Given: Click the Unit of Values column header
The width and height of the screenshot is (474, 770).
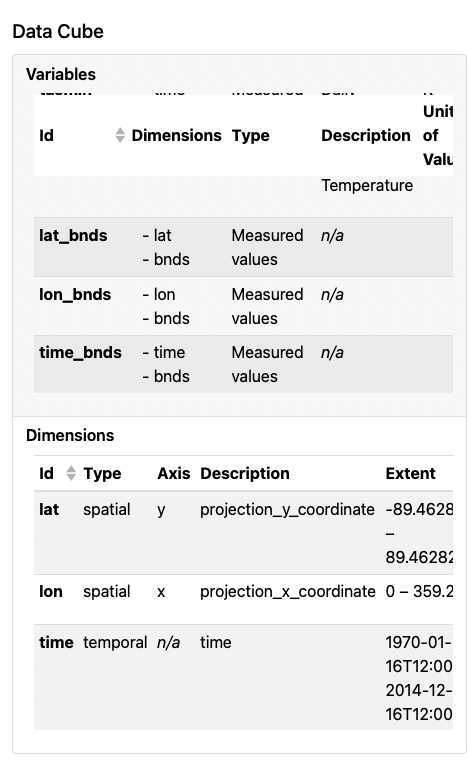Looking at the screenshot, I should click(438, 135).
